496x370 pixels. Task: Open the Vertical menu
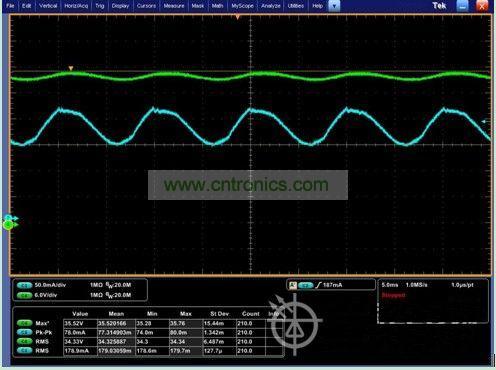point(48,6)
